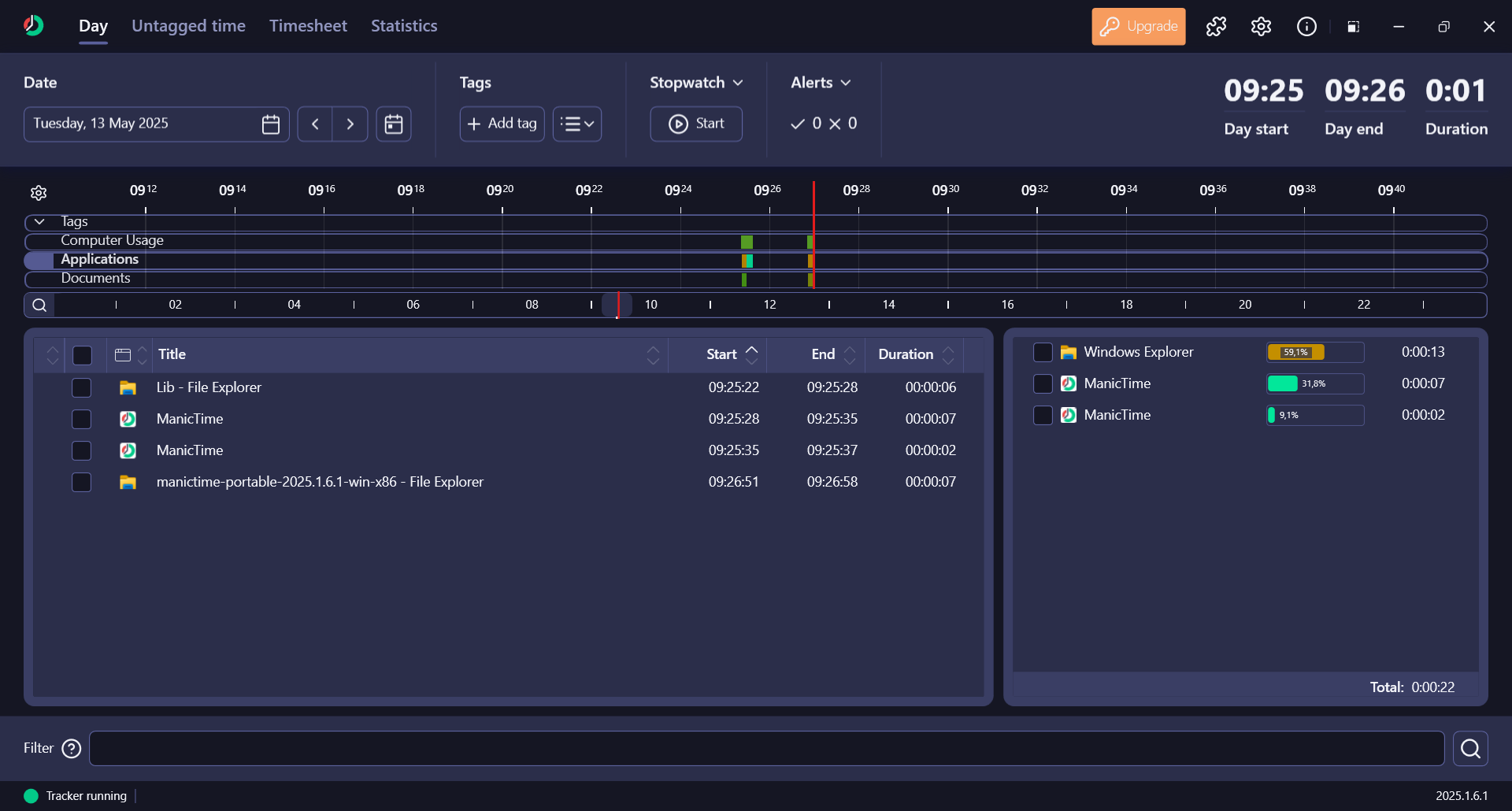Jump to today calendar button
Screen dimensions: 1512x811
(394, 124)
